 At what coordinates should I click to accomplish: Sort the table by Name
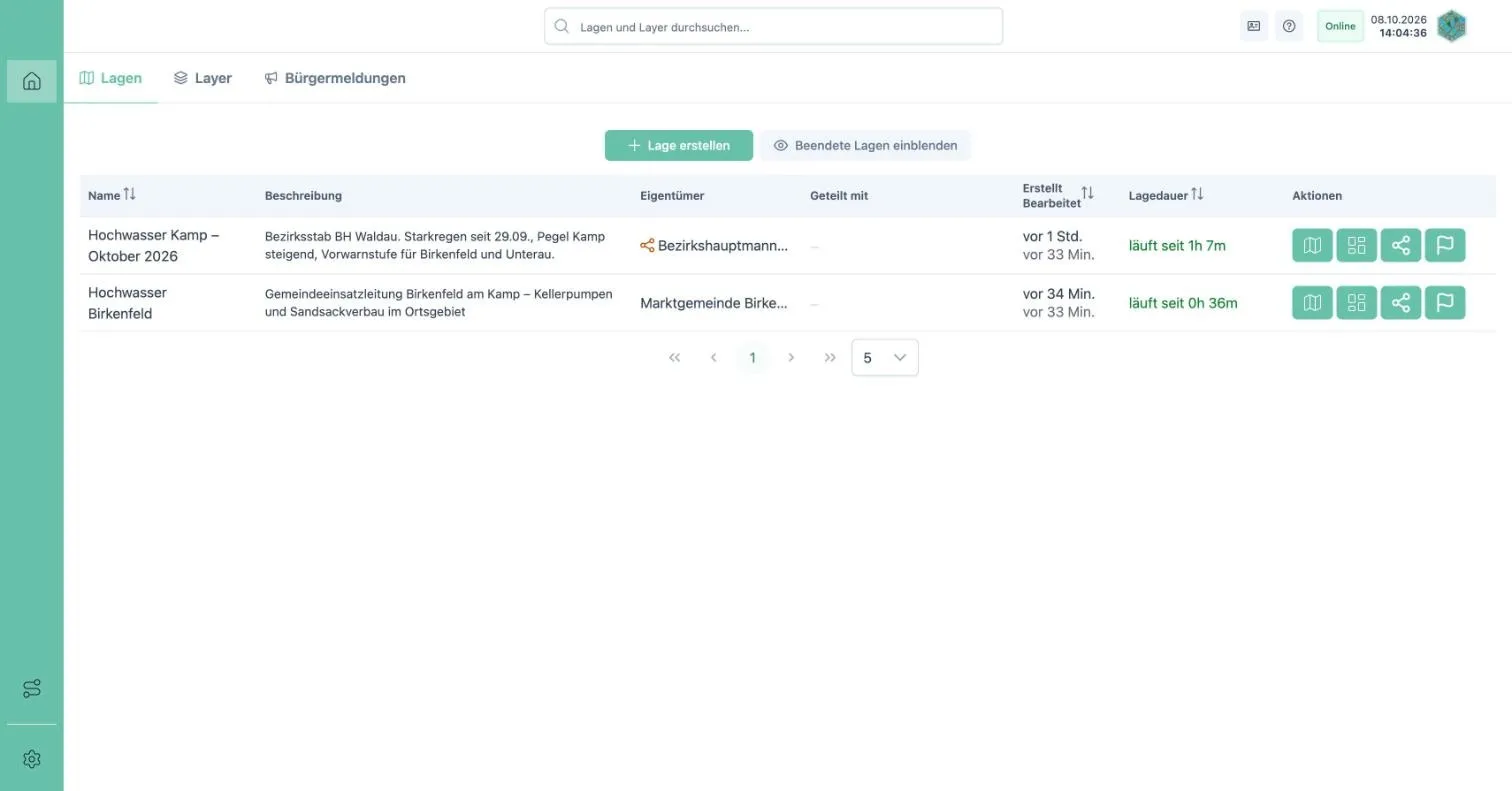[x=129, y=195]
